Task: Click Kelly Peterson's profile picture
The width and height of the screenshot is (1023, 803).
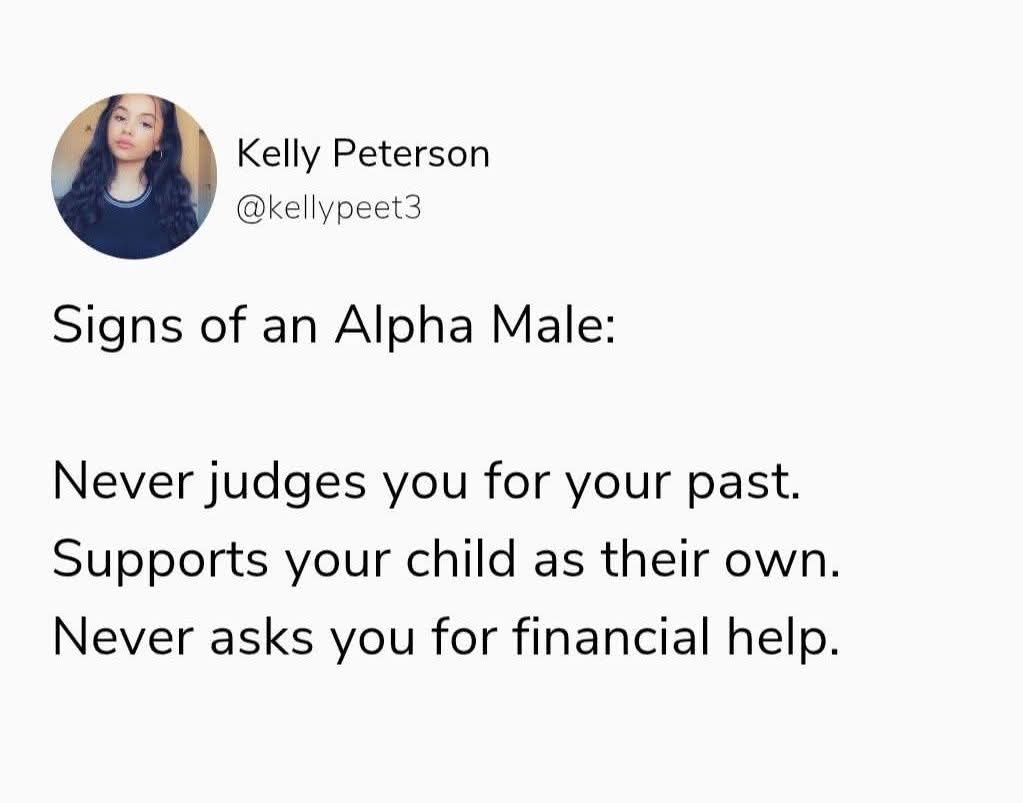Action: [134, 177]
